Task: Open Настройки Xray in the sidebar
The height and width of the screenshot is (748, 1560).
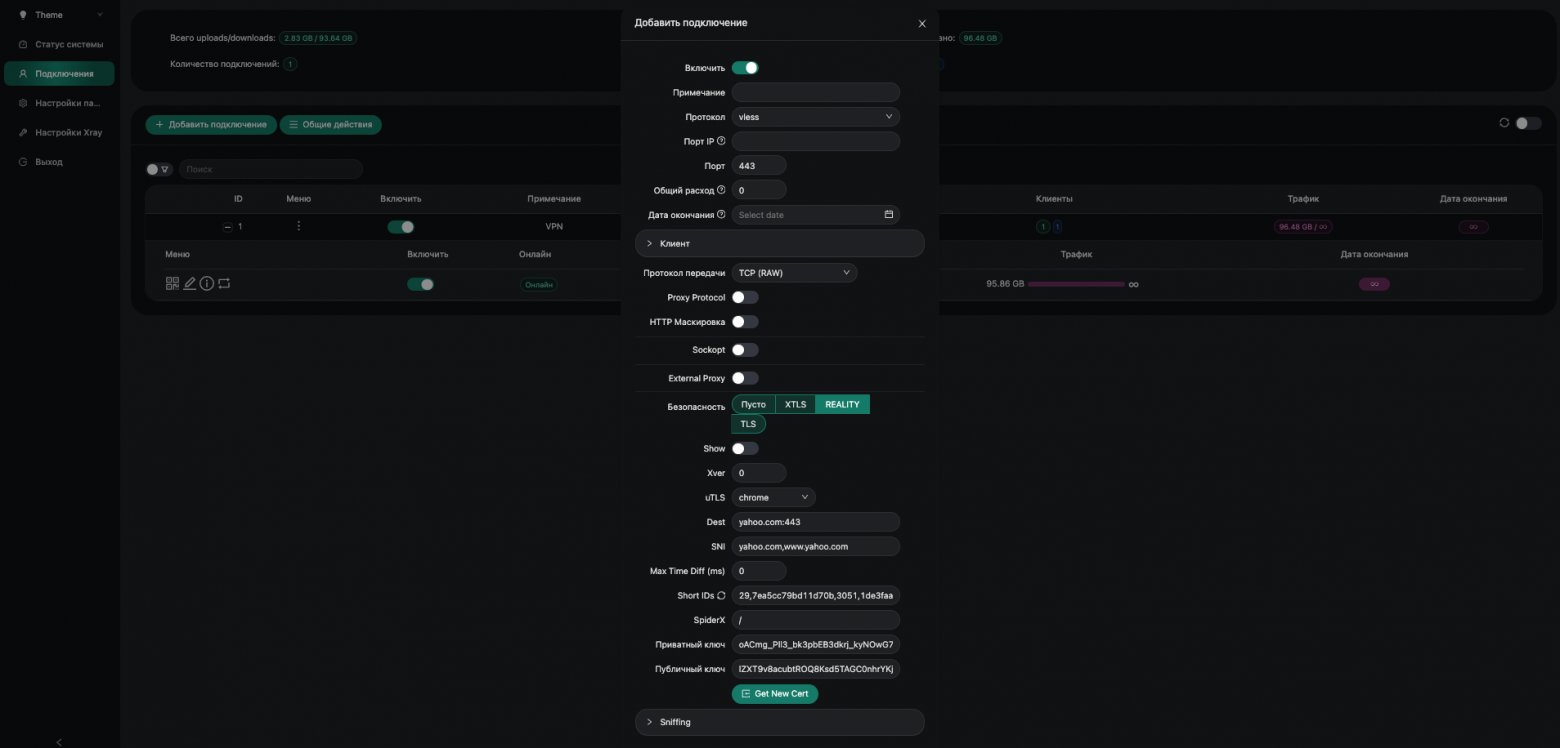Action: [x=59, y=132]
